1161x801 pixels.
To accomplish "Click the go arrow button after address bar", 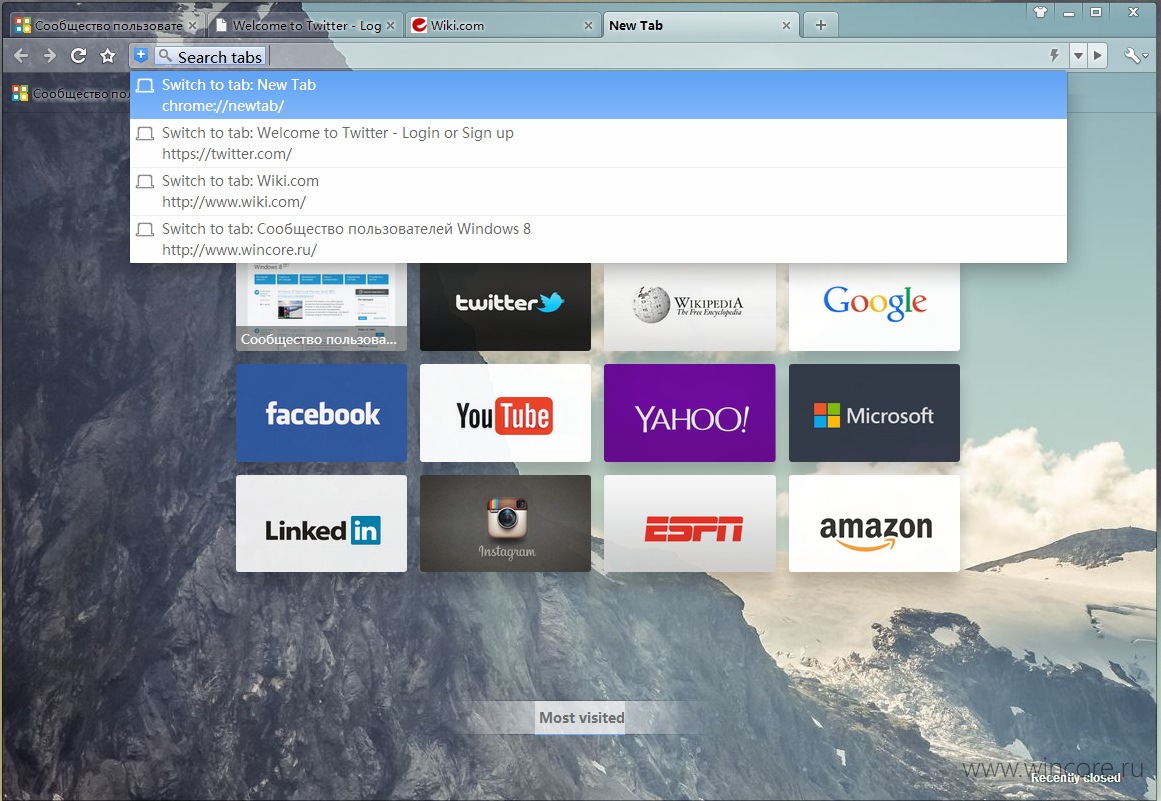I will (x=1097, y=56).
